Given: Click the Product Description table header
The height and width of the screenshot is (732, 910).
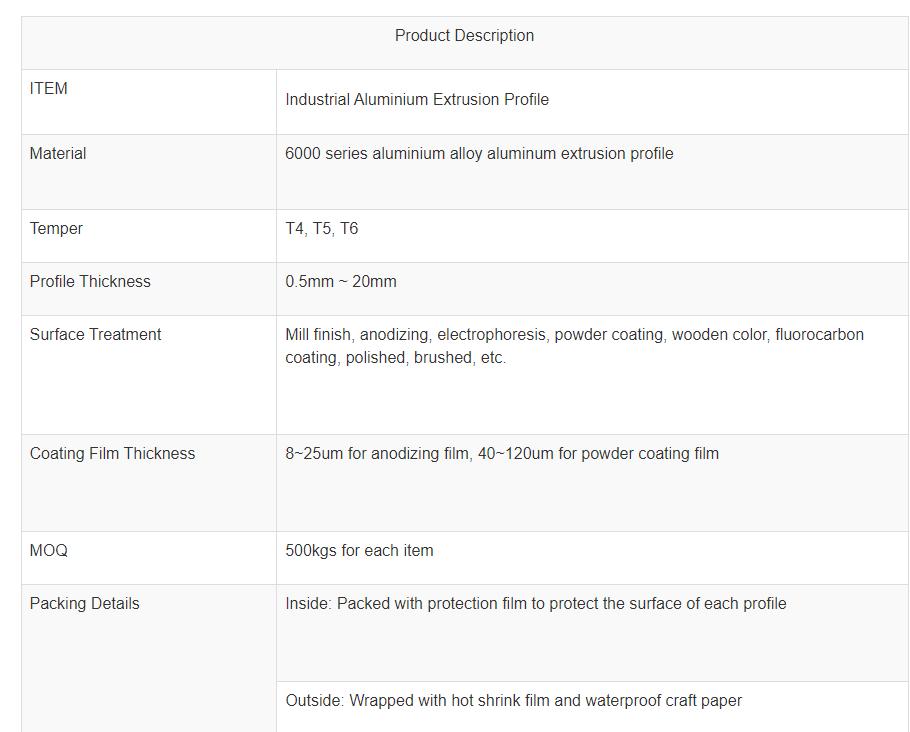Looking at the screenshot, I should click(x=464, y=36).
